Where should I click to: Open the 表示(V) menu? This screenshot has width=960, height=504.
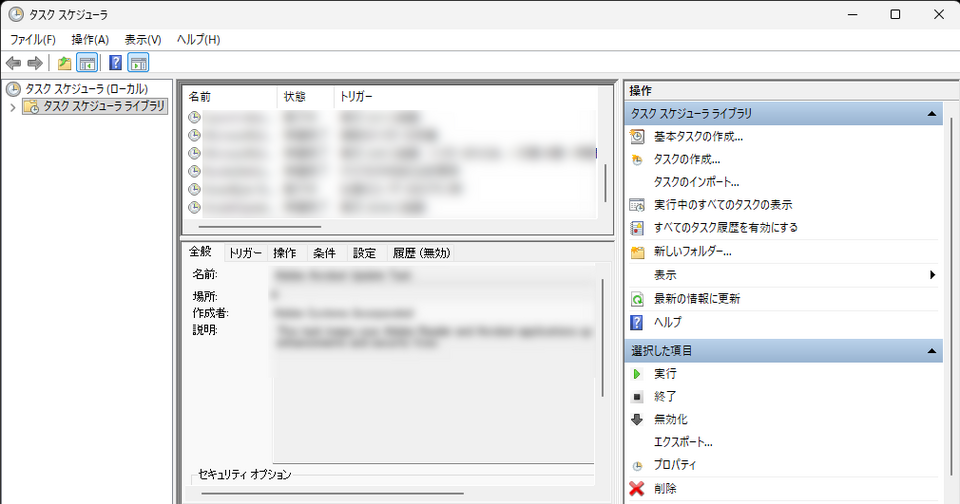[143, 40]
